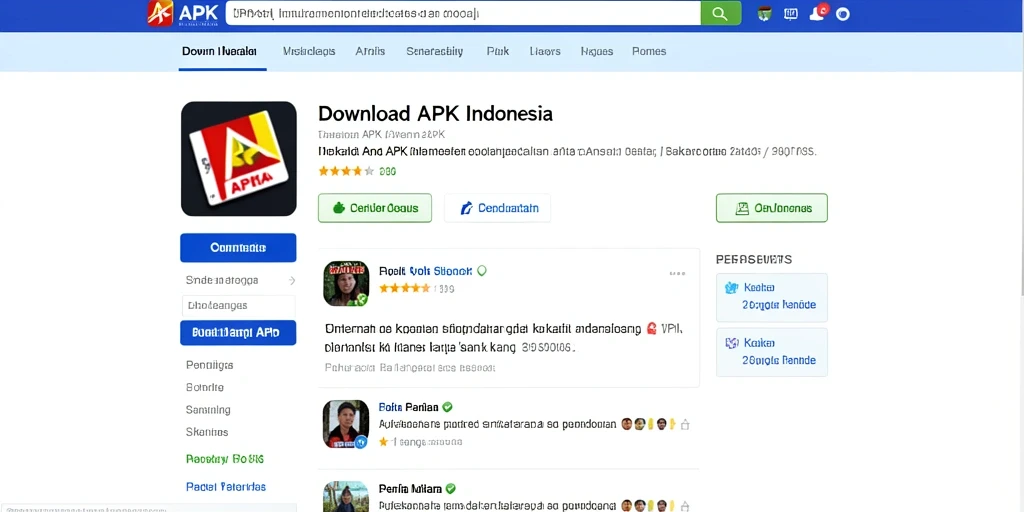Click the white ring profile icon

[843, 14]
